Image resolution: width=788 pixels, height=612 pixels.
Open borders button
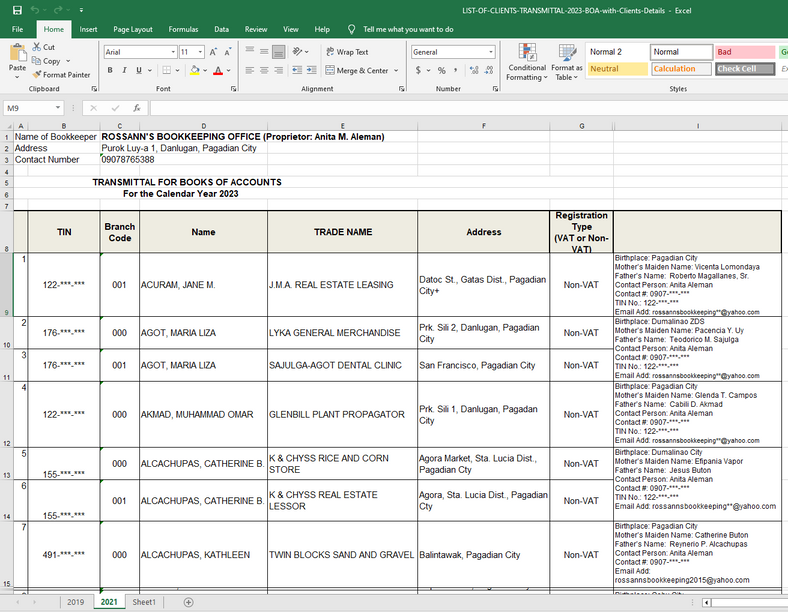coord(167,70)
